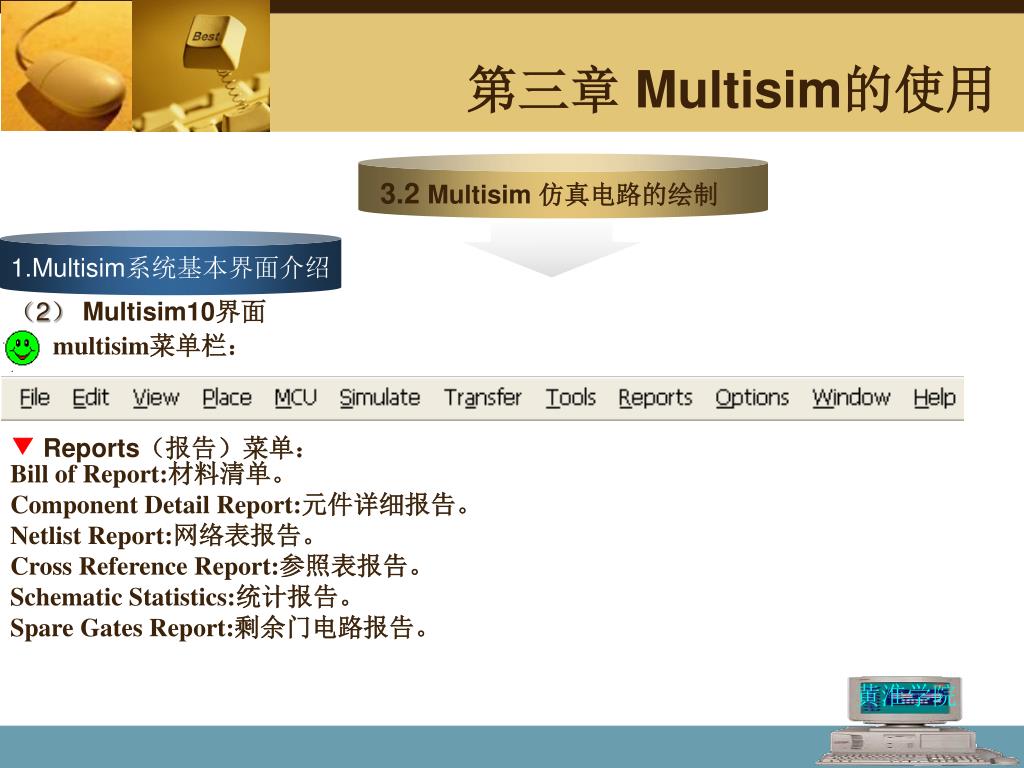Click the line Cross Reference Report:参照表报告

(217, 566)
